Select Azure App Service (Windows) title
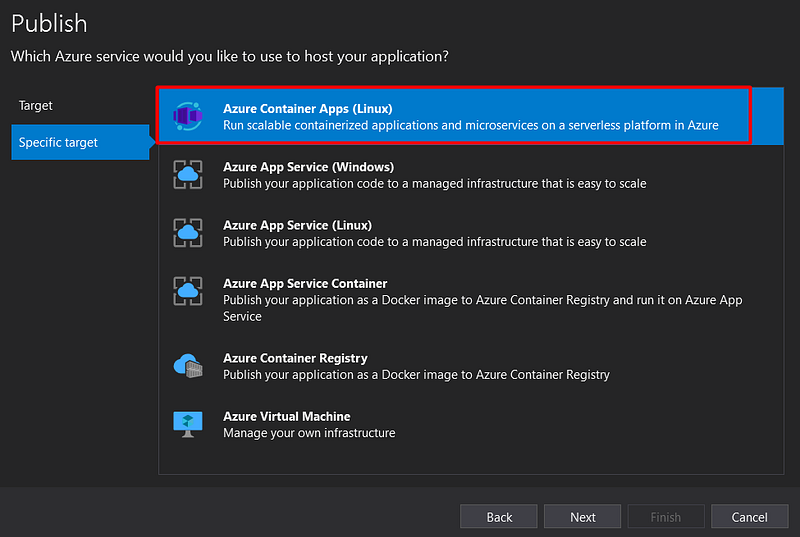The image size is (800, 537). coord(309,167)
